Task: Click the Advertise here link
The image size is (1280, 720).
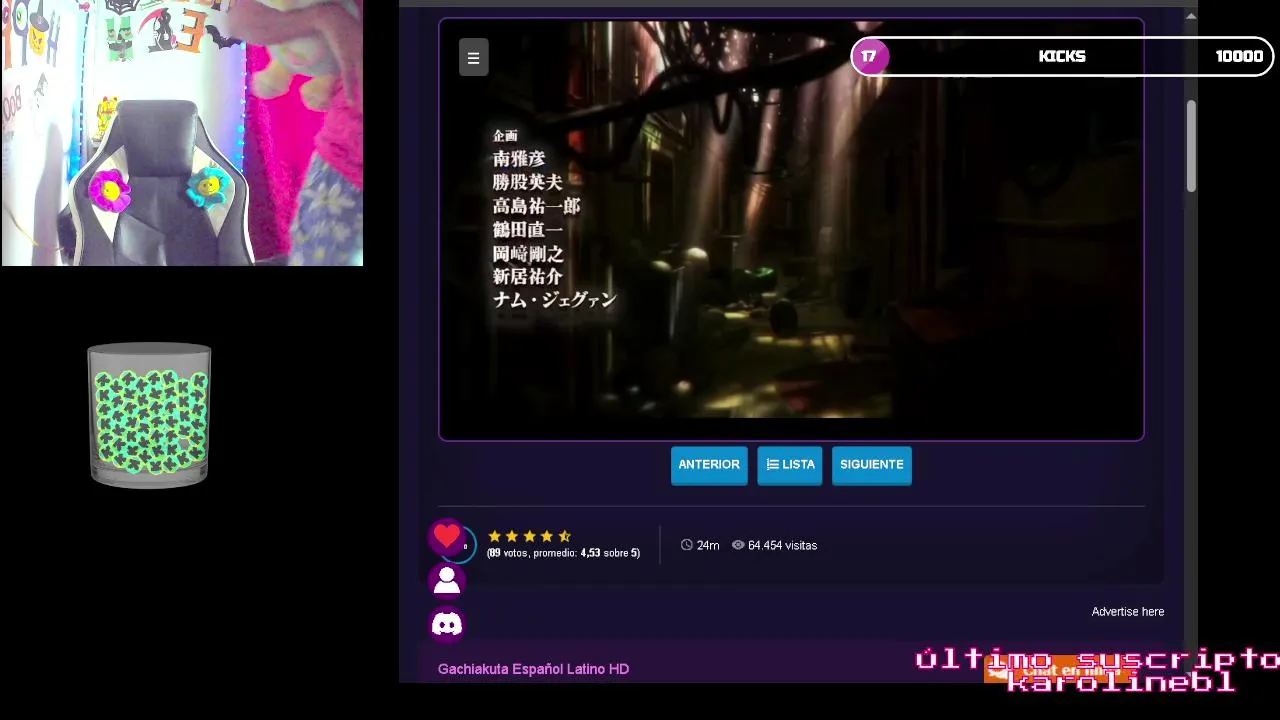Action: (x=1128, y=612)
